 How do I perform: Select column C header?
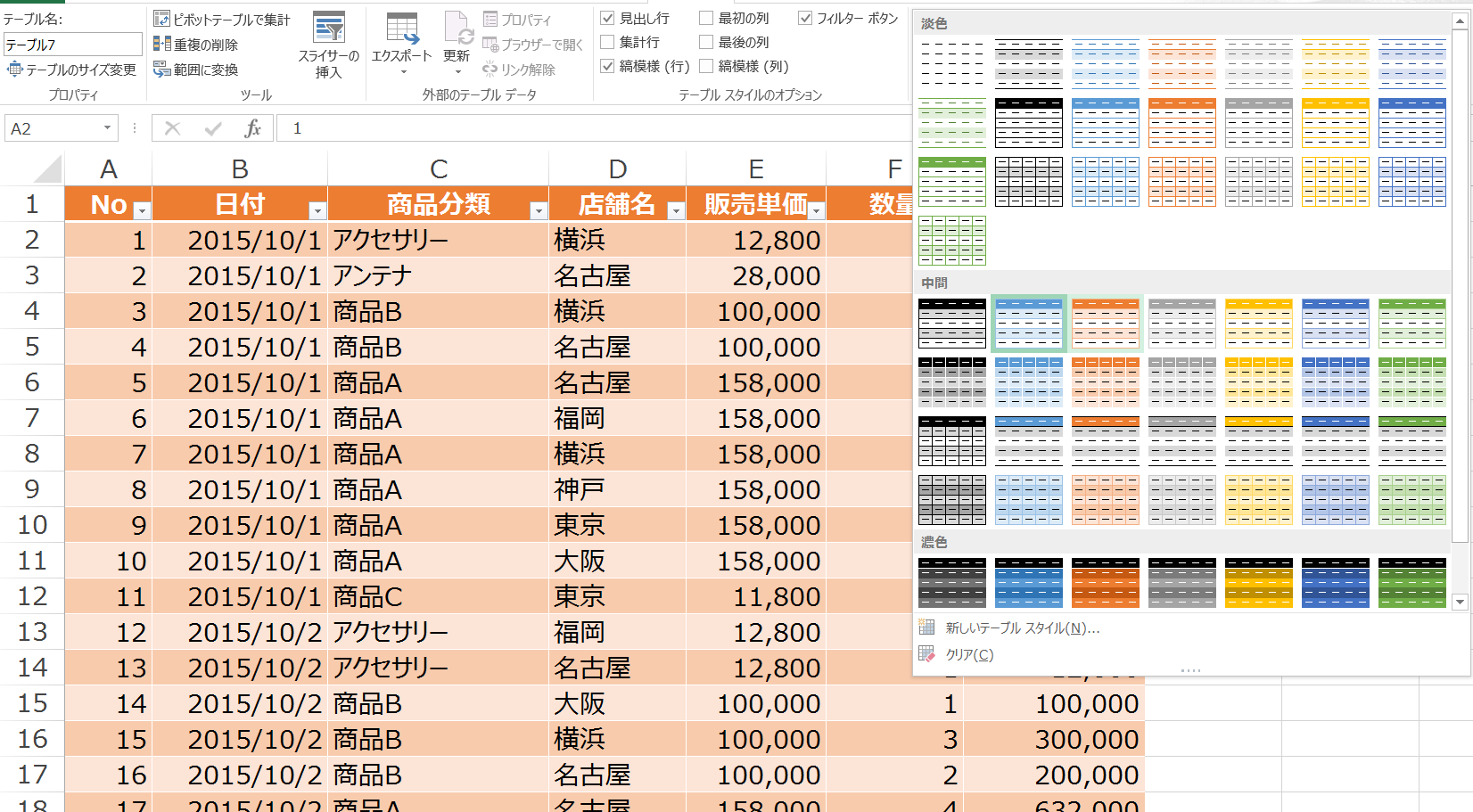439,168
